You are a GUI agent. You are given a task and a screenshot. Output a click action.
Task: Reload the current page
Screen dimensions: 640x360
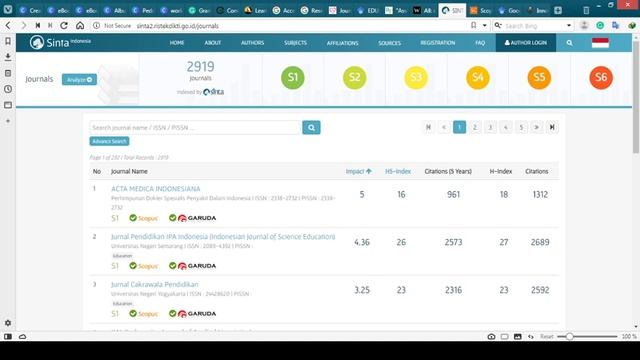pyautogui.click(x=64, y=25)
